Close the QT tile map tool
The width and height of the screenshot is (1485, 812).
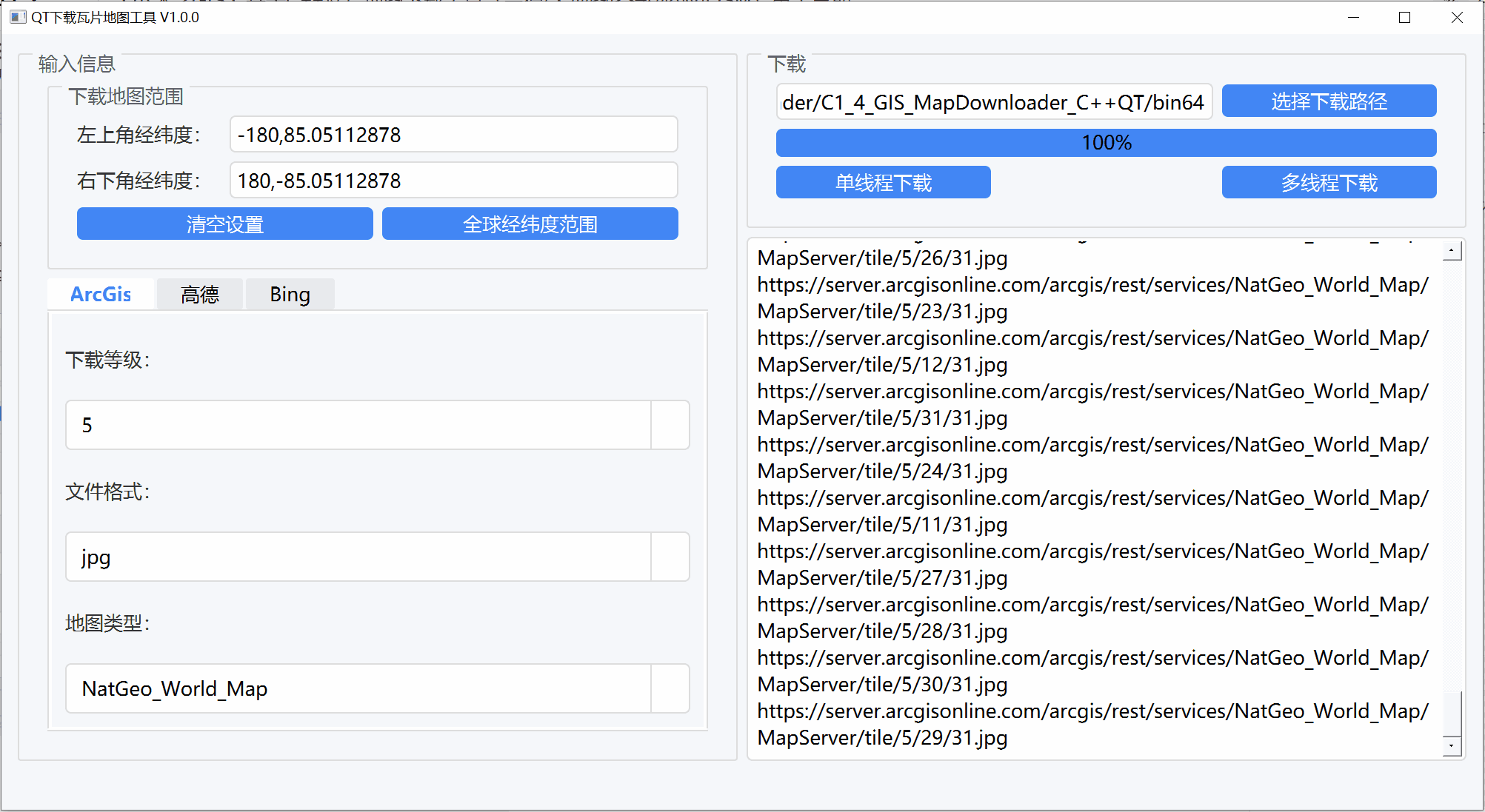click(1456, 17)
